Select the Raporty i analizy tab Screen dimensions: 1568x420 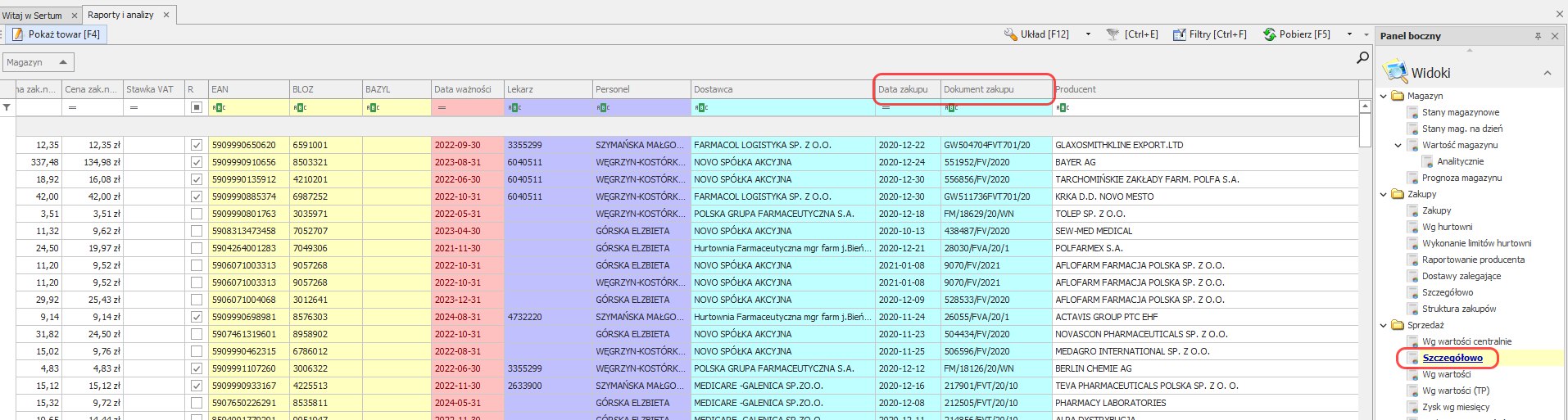(x=120, y=15)
